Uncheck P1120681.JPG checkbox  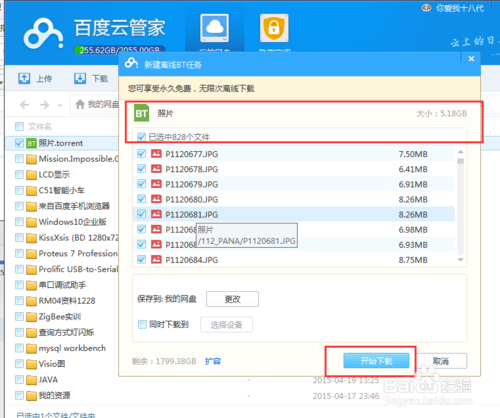(x=141, y=214)
